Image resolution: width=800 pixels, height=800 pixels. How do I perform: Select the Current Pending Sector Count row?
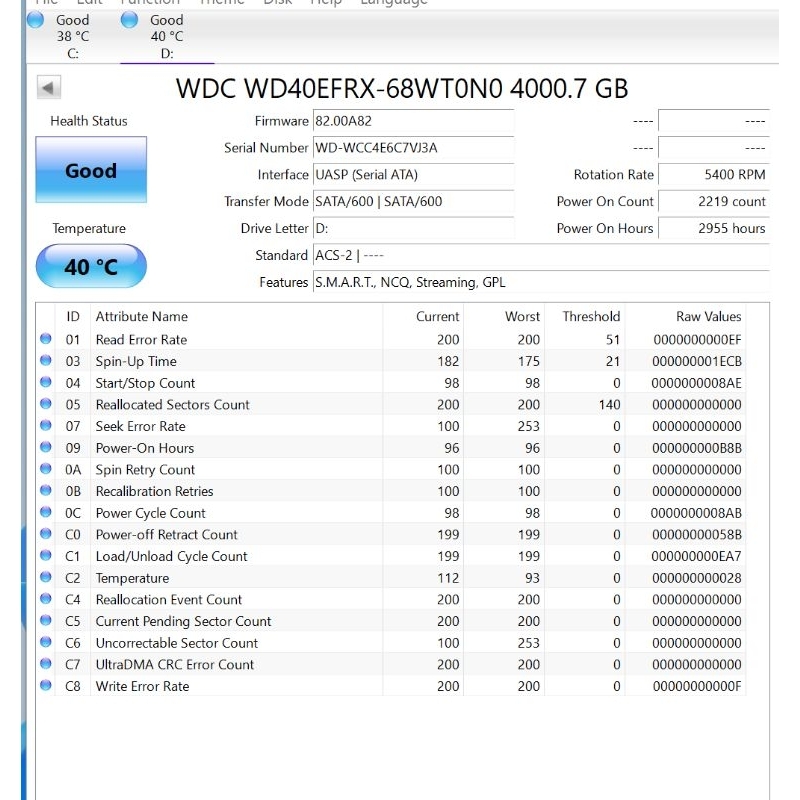click(x=183, y=621)
